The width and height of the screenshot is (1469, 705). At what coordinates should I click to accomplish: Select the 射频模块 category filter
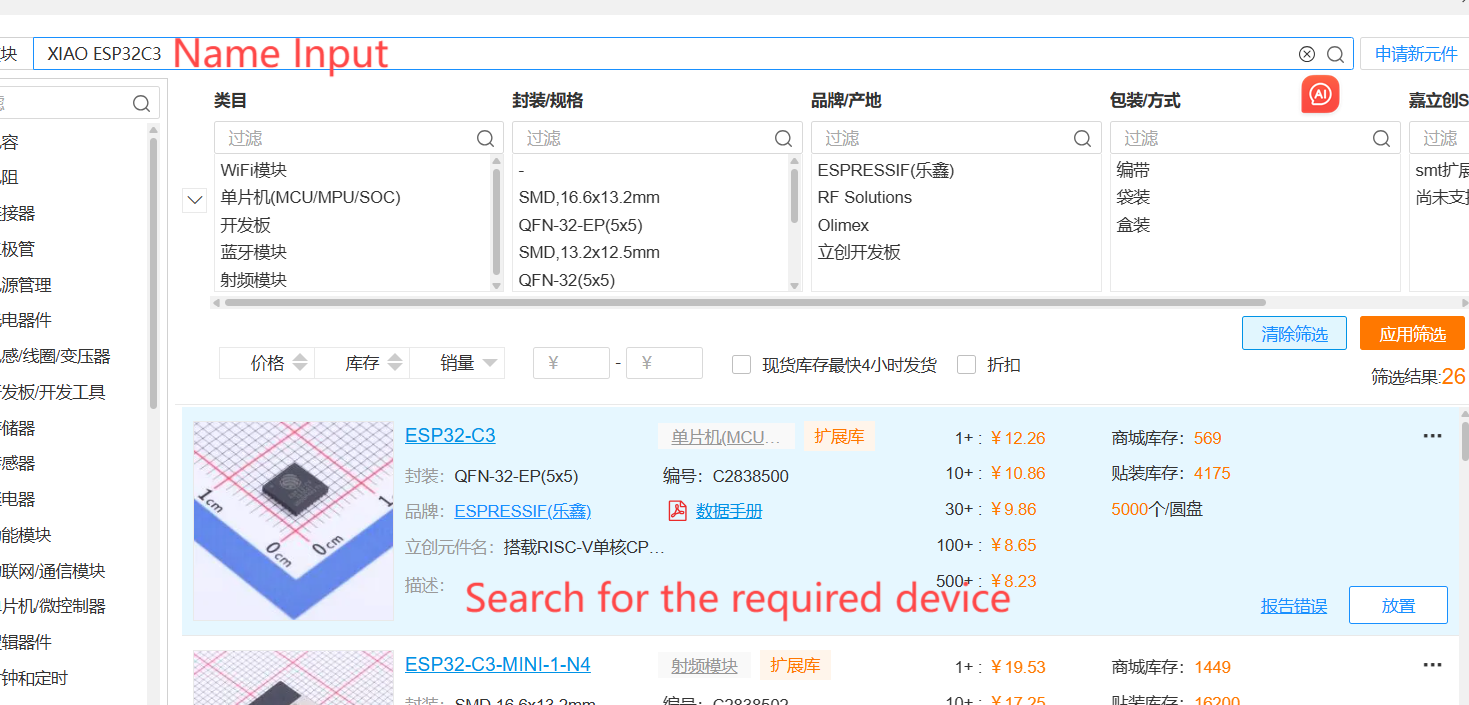254,280
